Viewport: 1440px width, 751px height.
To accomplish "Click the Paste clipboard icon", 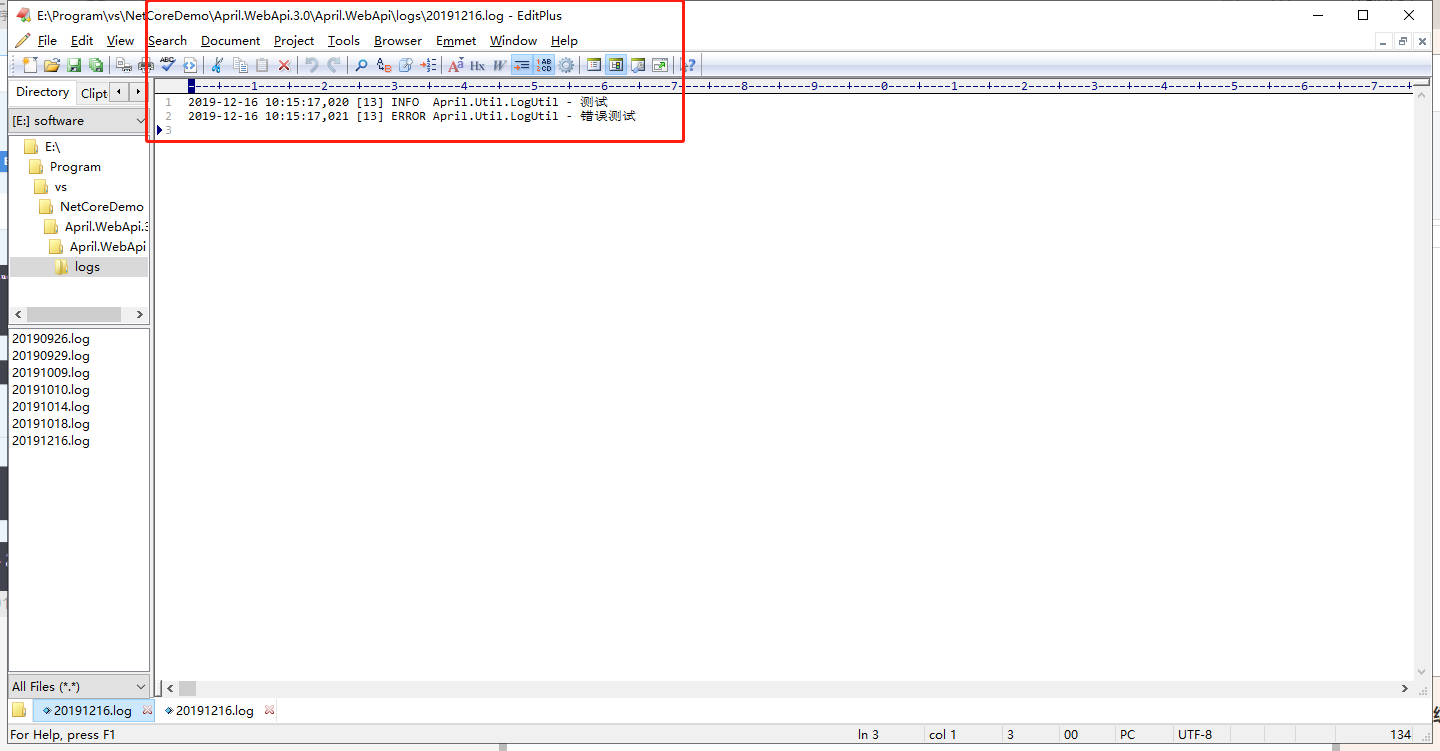I will pyautogui.click(x=262, y=65).
